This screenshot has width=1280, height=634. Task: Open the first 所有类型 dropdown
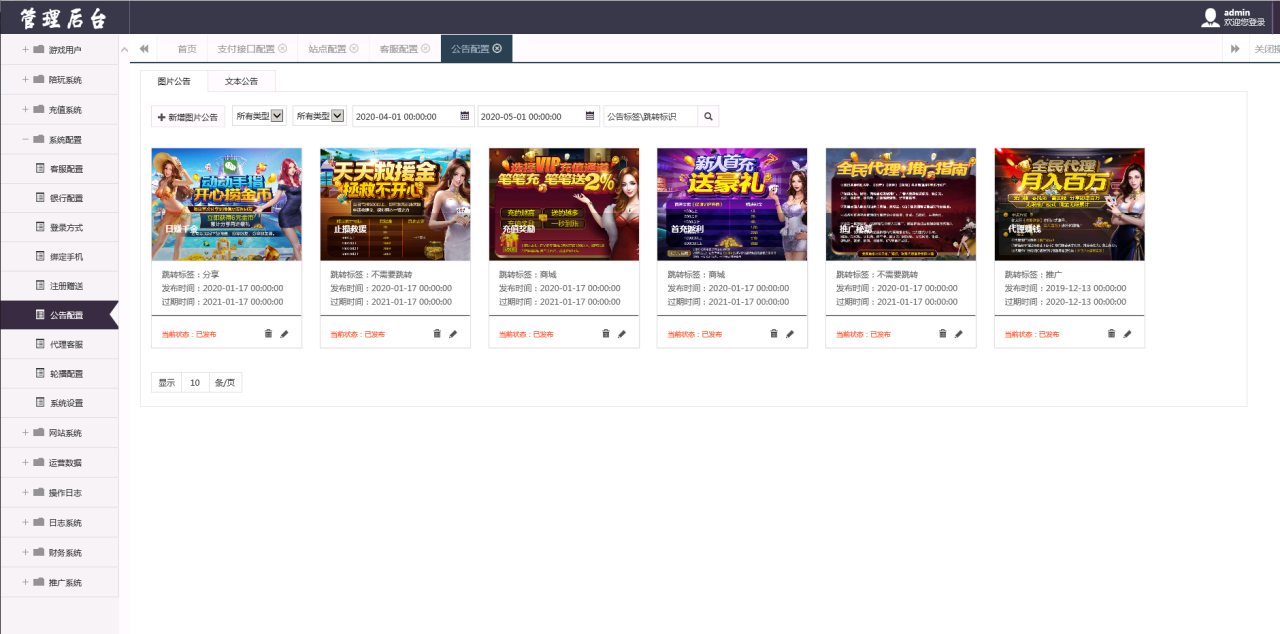click(x=259, y=116)
